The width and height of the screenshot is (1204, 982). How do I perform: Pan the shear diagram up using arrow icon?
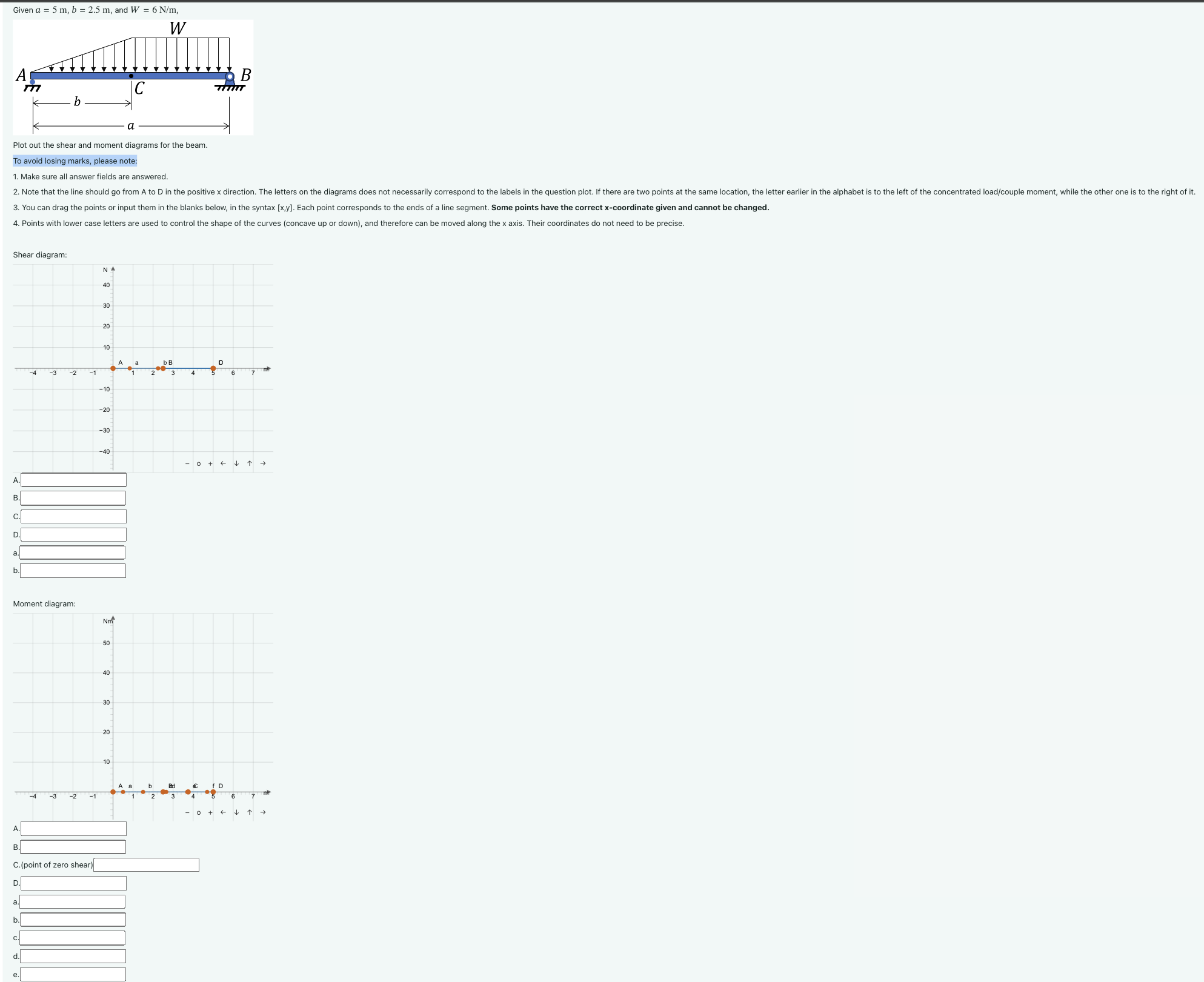coord(249,463)
